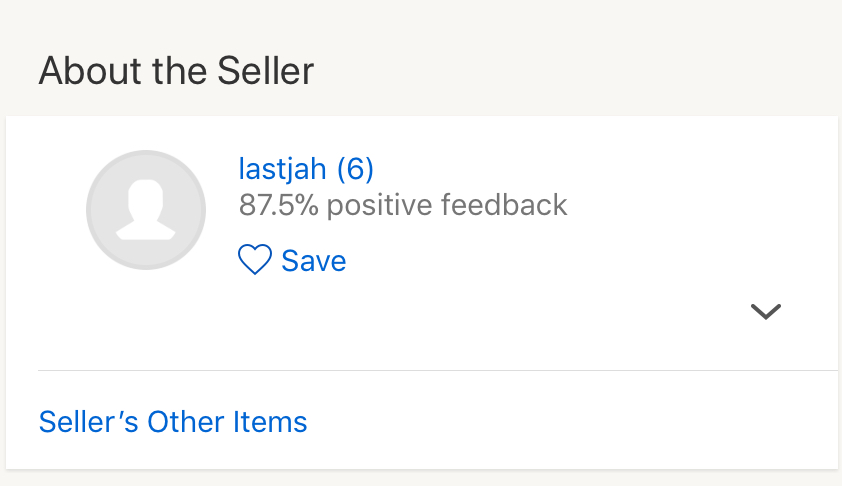
Task: Click the number 6 in parentheses
Action: 355,170
